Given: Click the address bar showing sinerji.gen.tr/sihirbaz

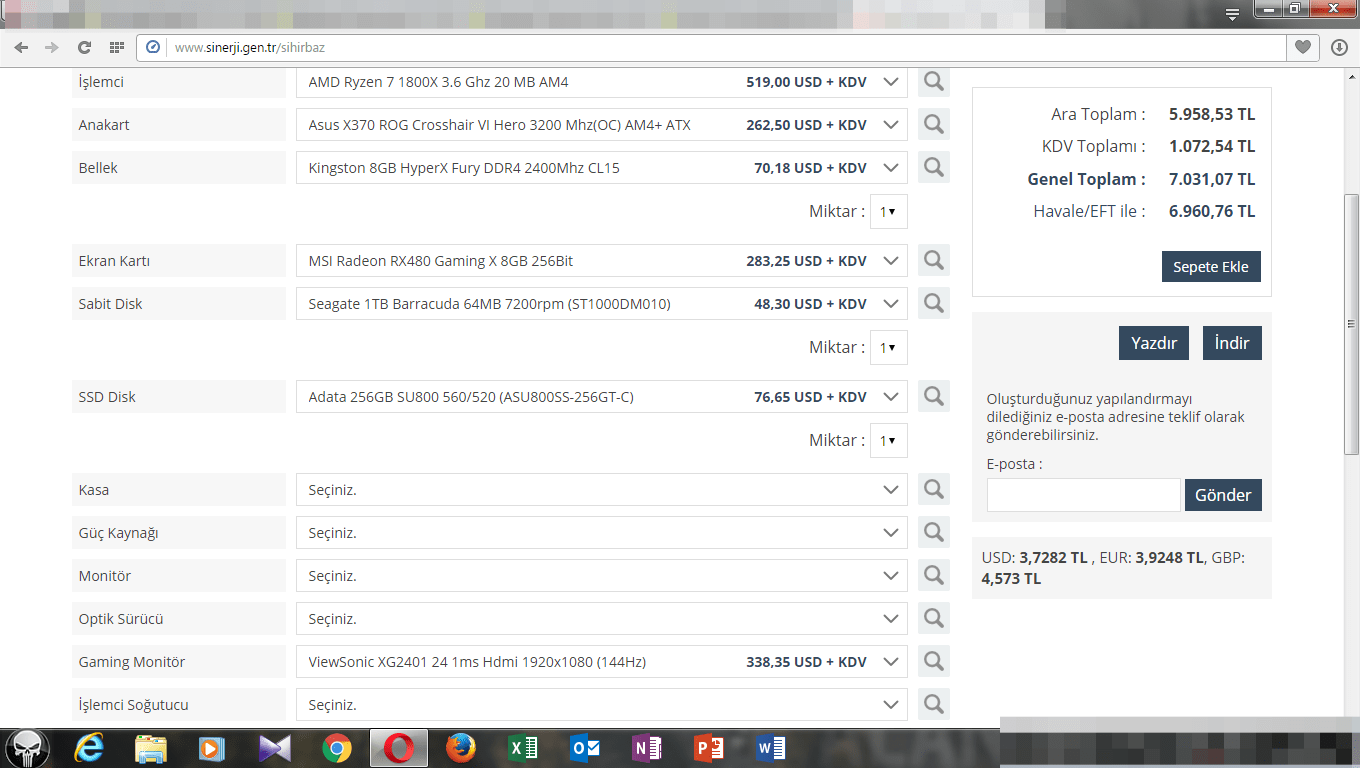Looking at the screenshot, I should click(713, 47).
